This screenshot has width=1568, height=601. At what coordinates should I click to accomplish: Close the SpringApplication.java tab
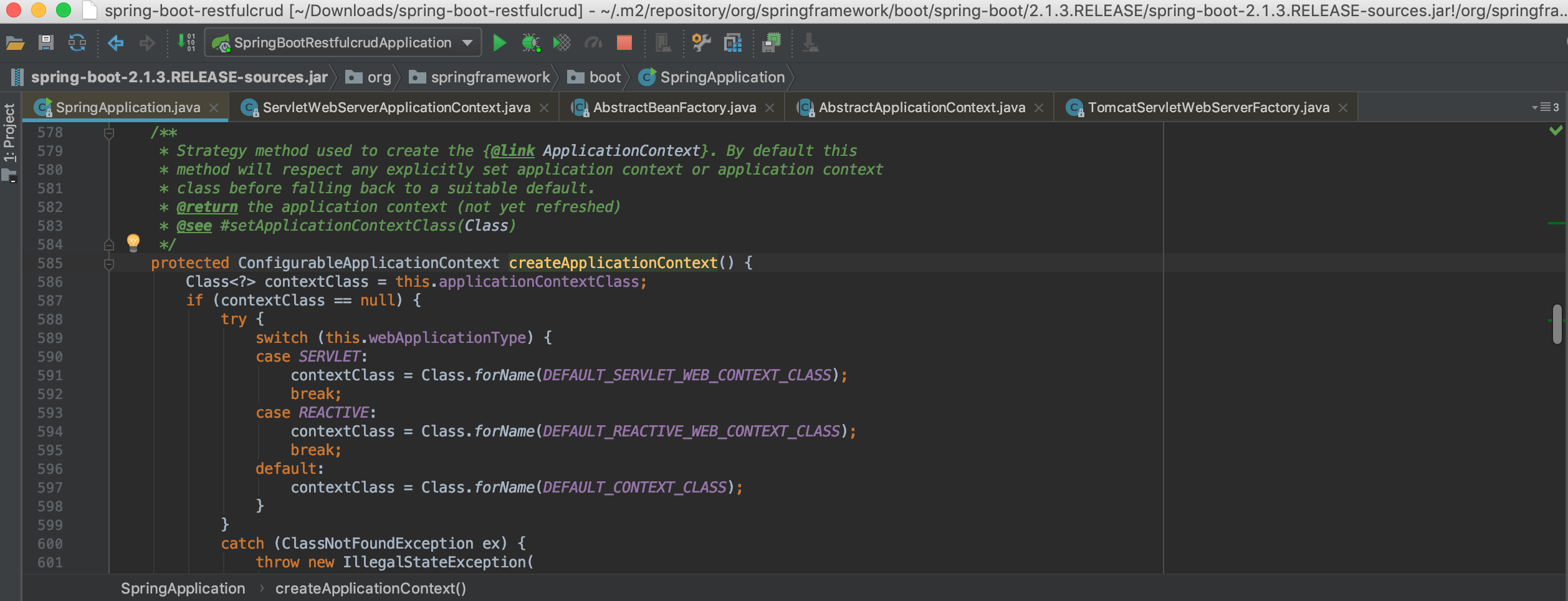coord(214,108)
